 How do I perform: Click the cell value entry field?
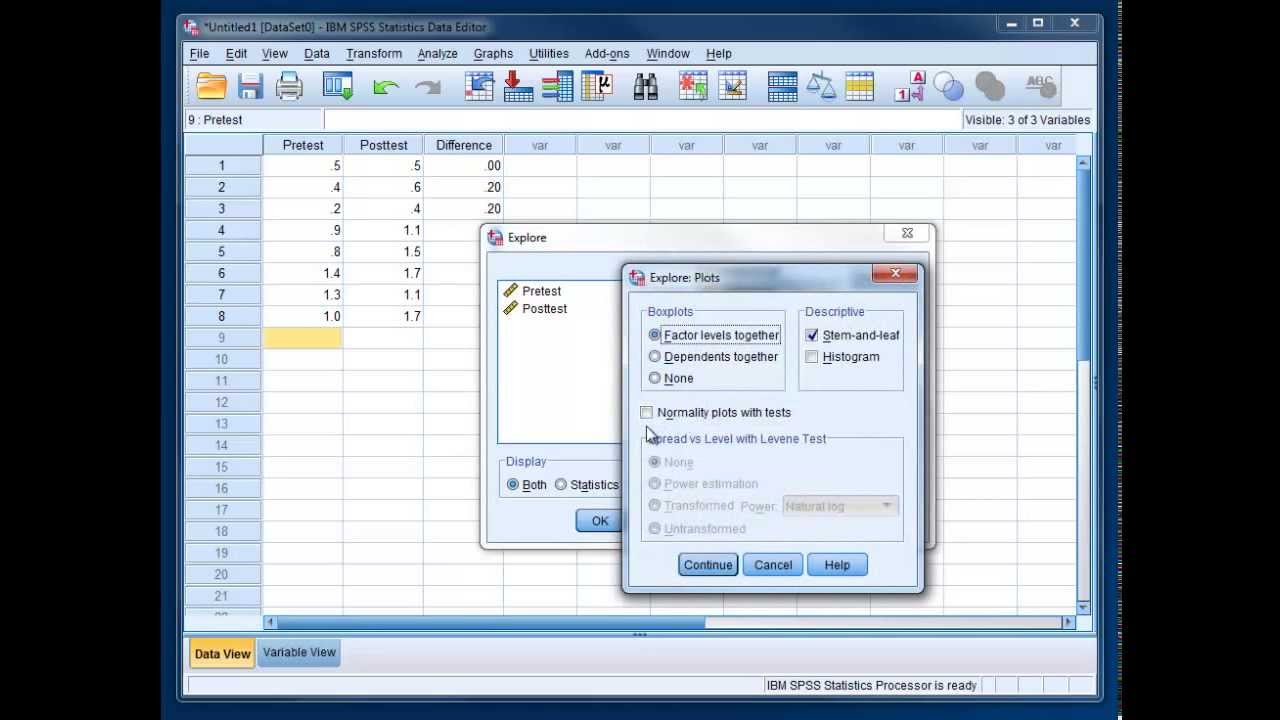point(642,120)
